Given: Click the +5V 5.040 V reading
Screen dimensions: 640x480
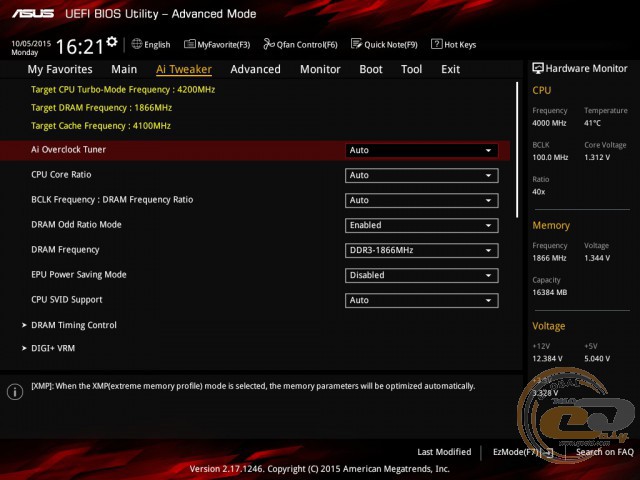Looking at the screenshot, I should (597, 358).
